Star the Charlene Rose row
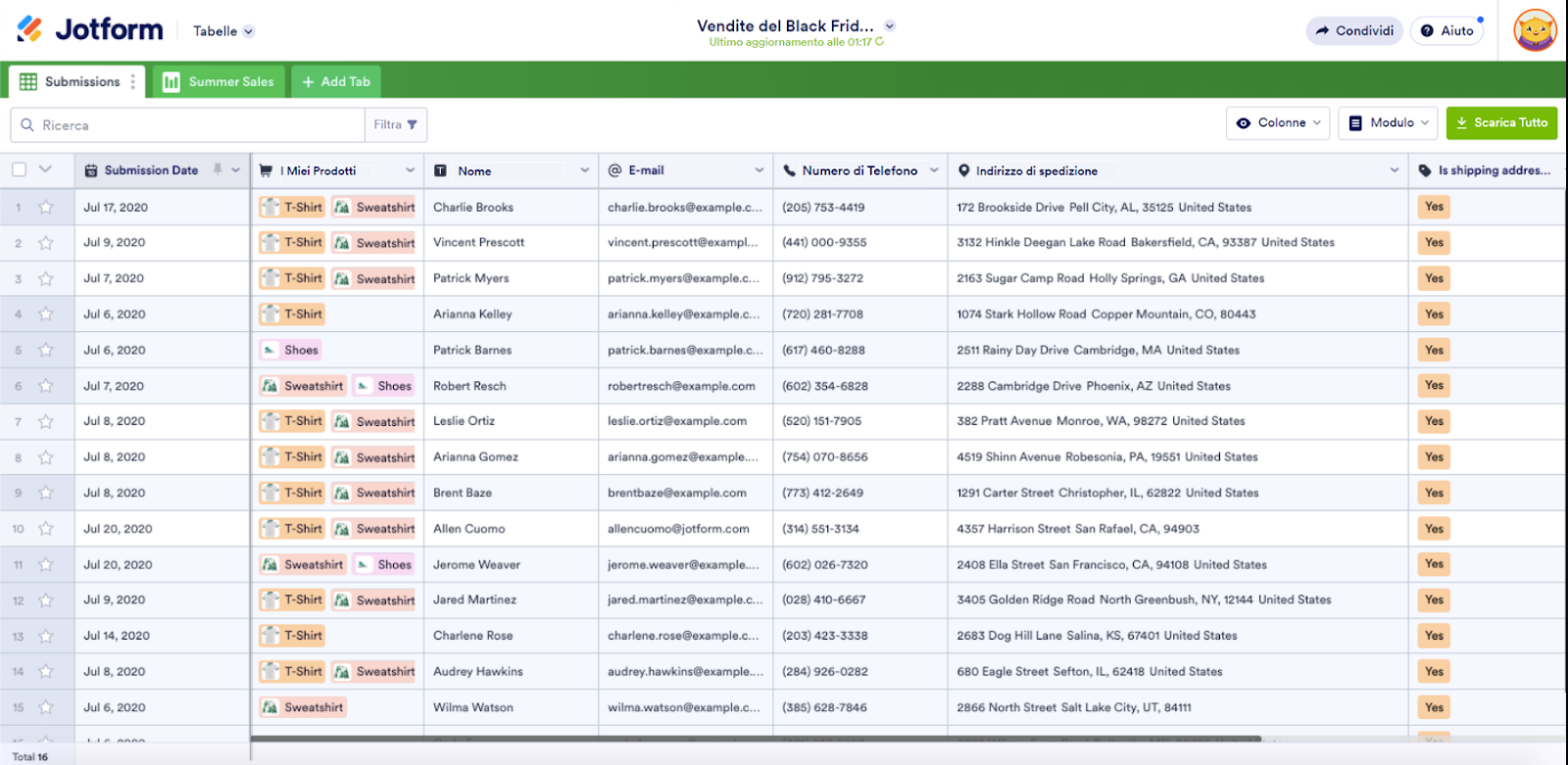This screenshot has height=765, width=1568. pyautogui.click(x=45, y=637)
